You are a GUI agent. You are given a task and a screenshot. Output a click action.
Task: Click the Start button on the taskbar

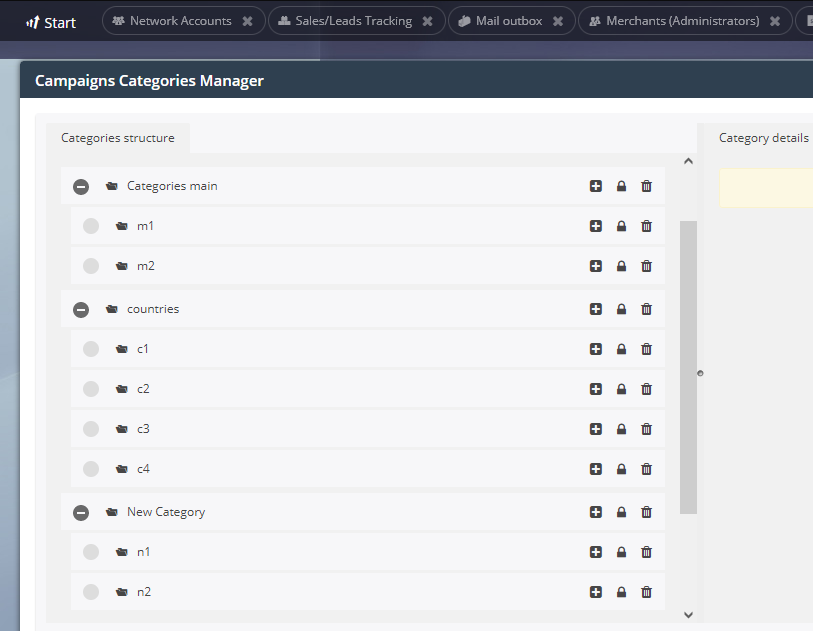coord(50,21)
